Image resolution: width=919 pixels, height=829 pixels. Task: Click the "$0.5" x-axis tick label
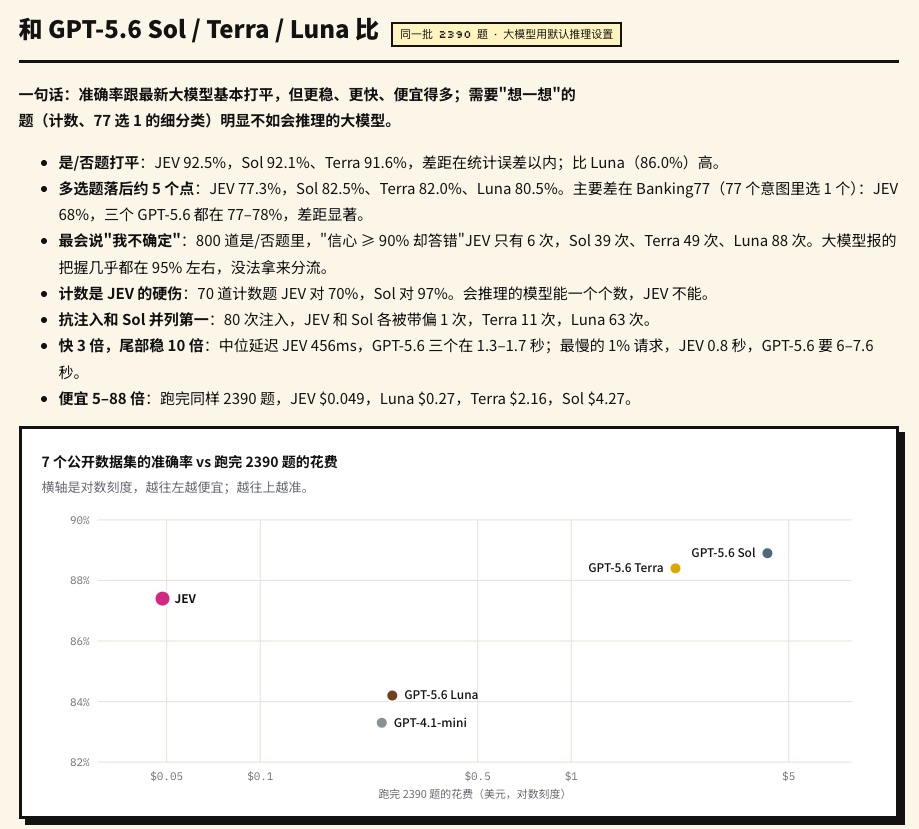pos(478,776)
